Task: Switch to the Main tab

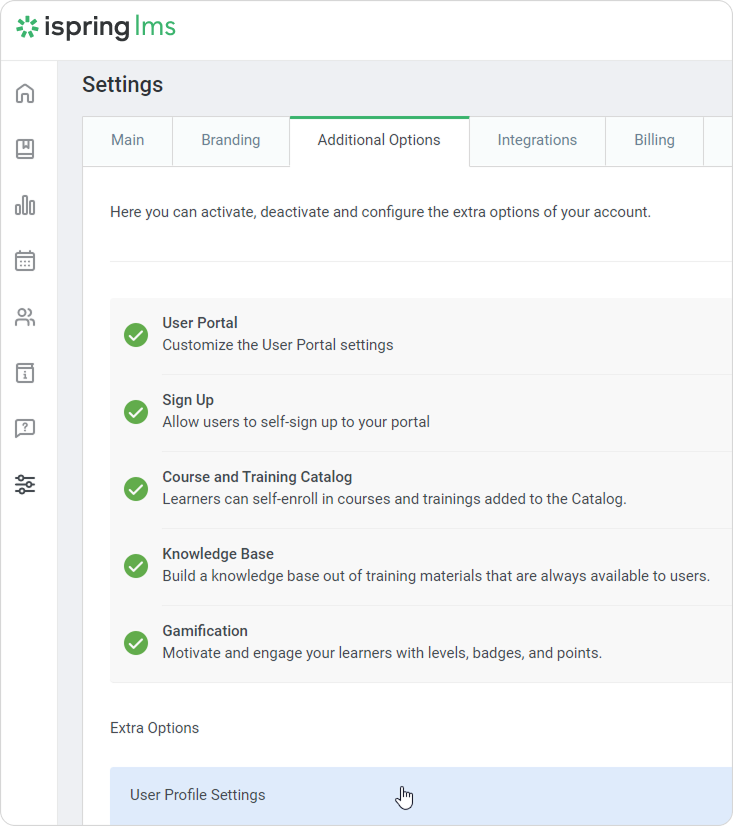Action: [128, 140]
